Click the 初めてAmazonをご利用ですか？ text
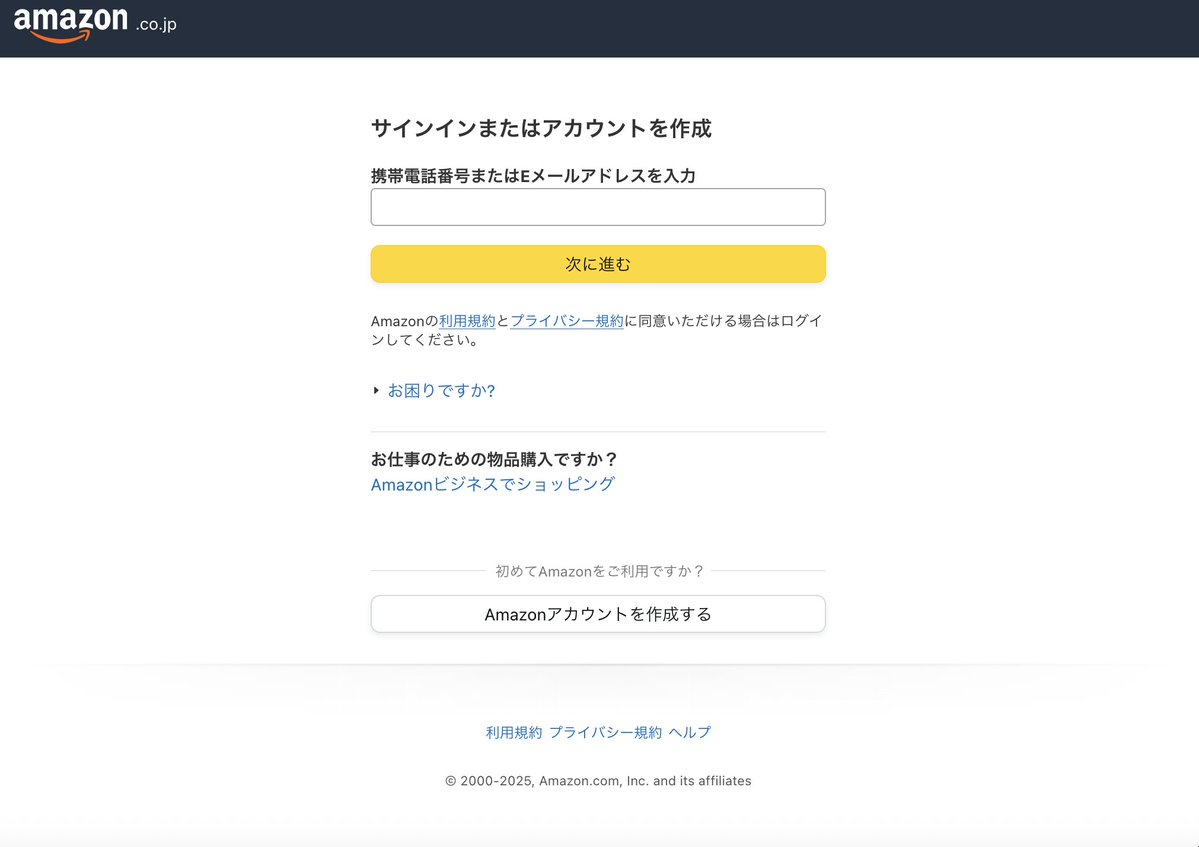This screenshot has width=1199, height=847. [599, 571]
